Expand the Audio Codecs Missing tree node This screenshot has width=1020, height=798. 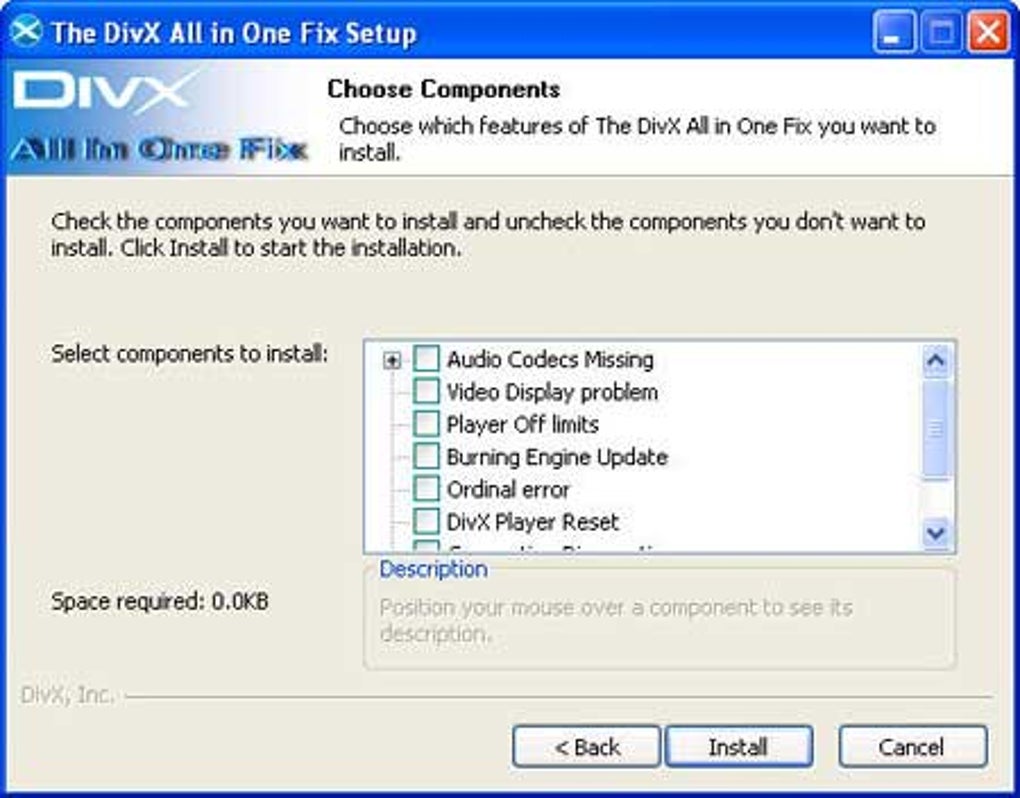pyautogui.click(x=392, y=360)
